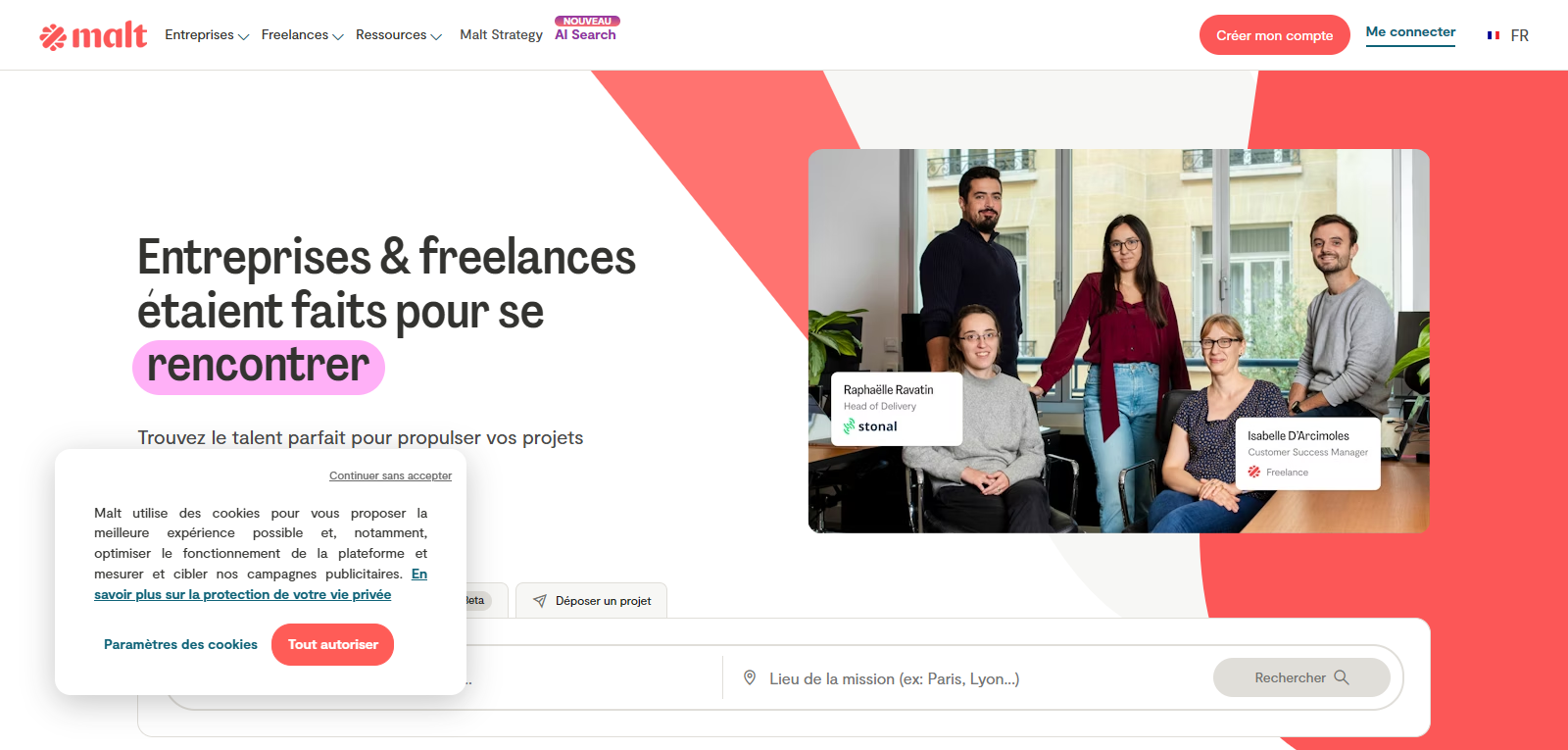Click the Malt logo in header

point(93,35)
